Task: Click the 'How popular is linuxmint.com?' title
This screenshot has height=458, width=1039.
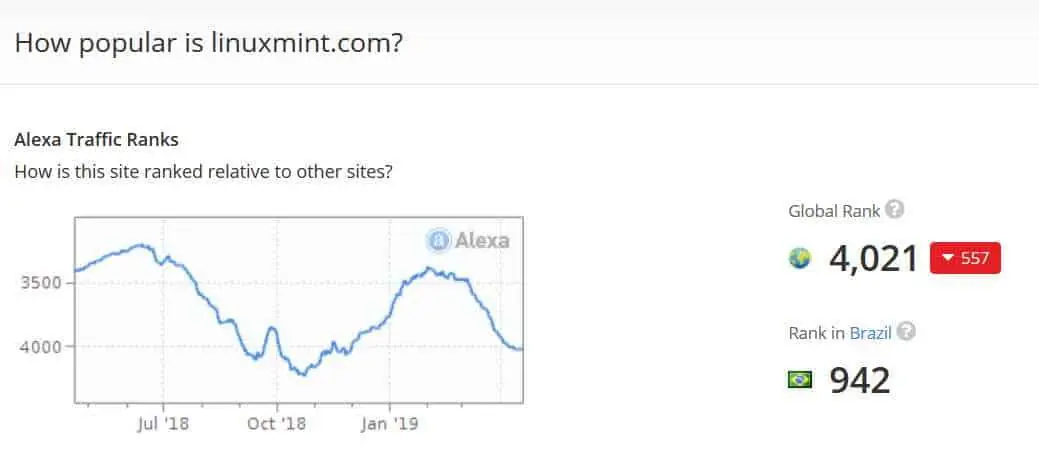Action: (208, 44)
